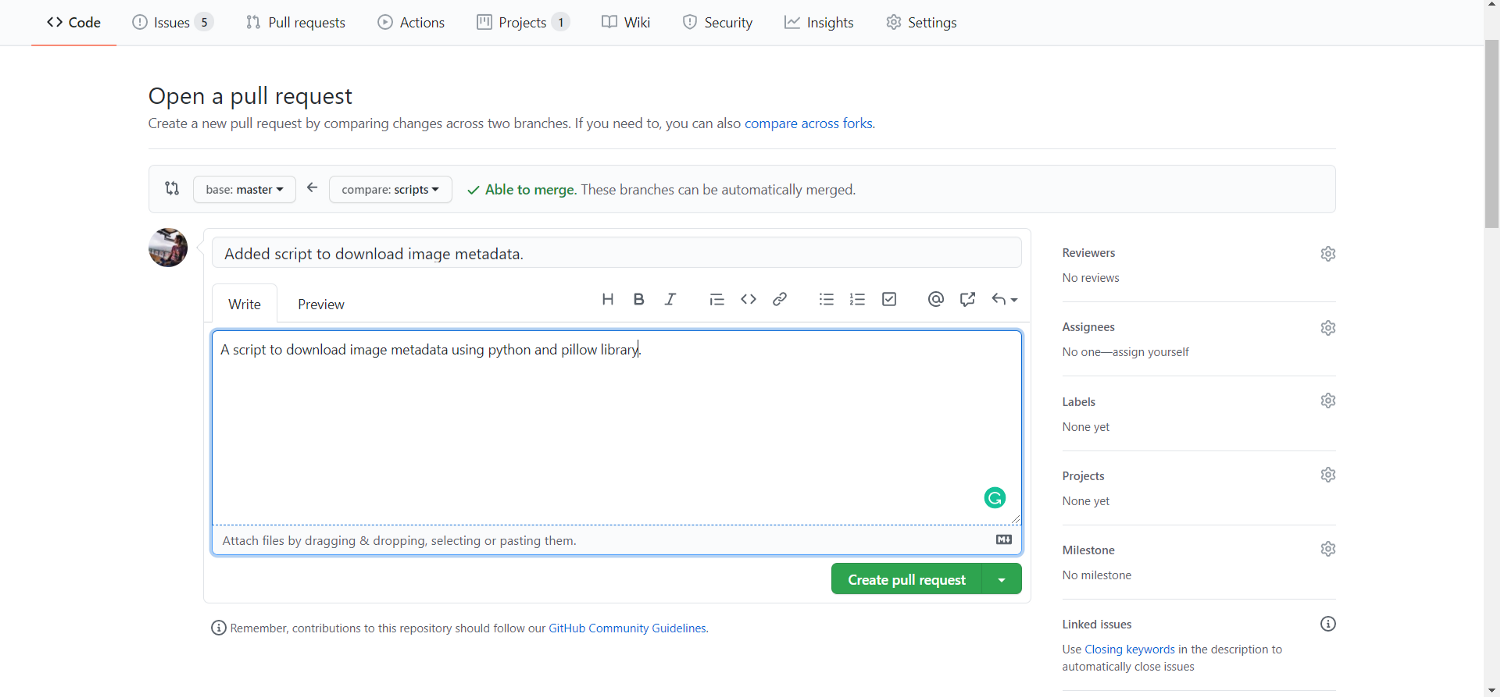Reference an issue or pull request
Screen dimensions: 1500x697
click(x=967, y=299)
